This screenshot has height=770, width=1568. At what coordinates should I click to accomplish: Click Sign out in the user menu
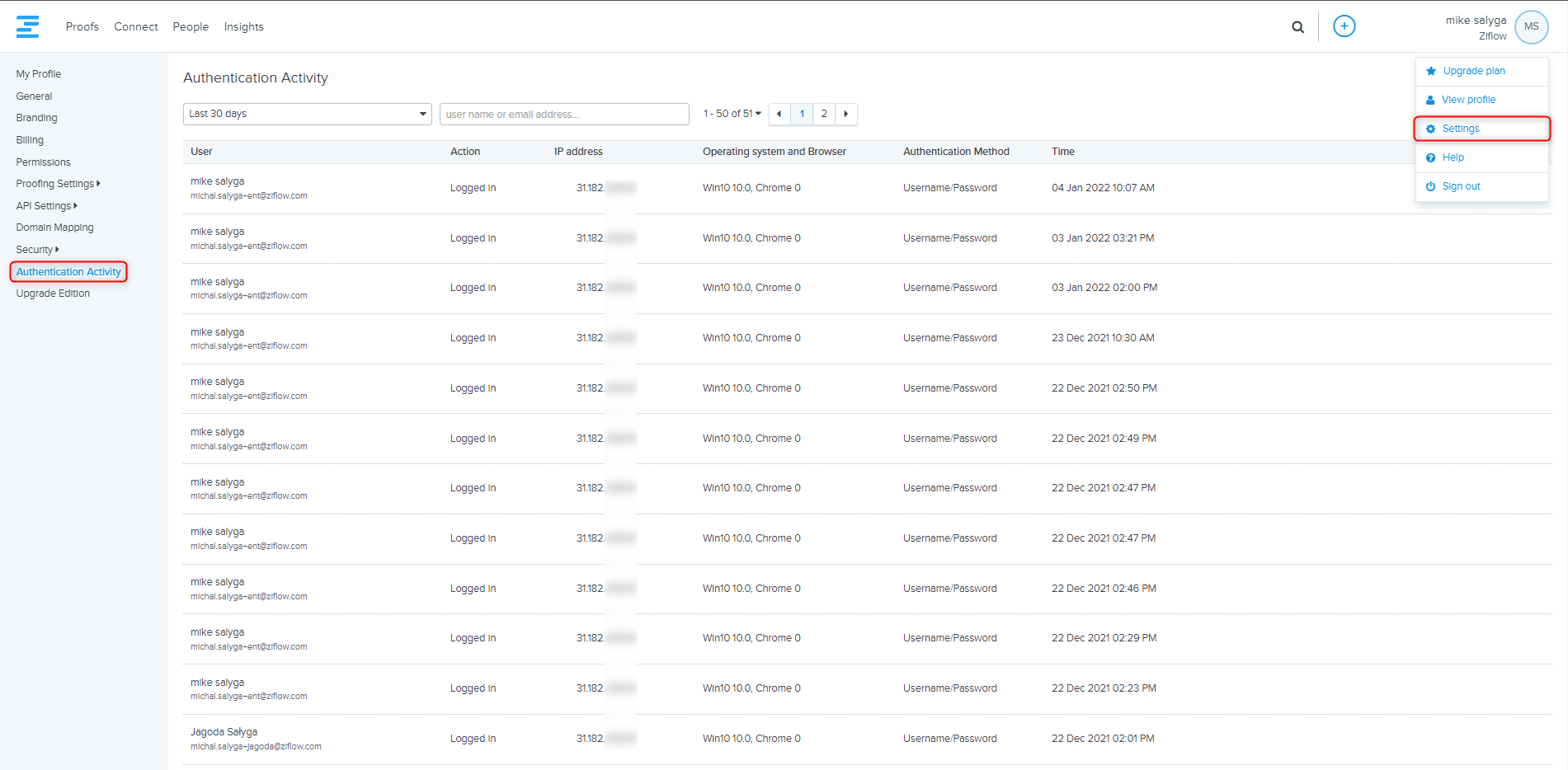click(x=1461, y=186)
